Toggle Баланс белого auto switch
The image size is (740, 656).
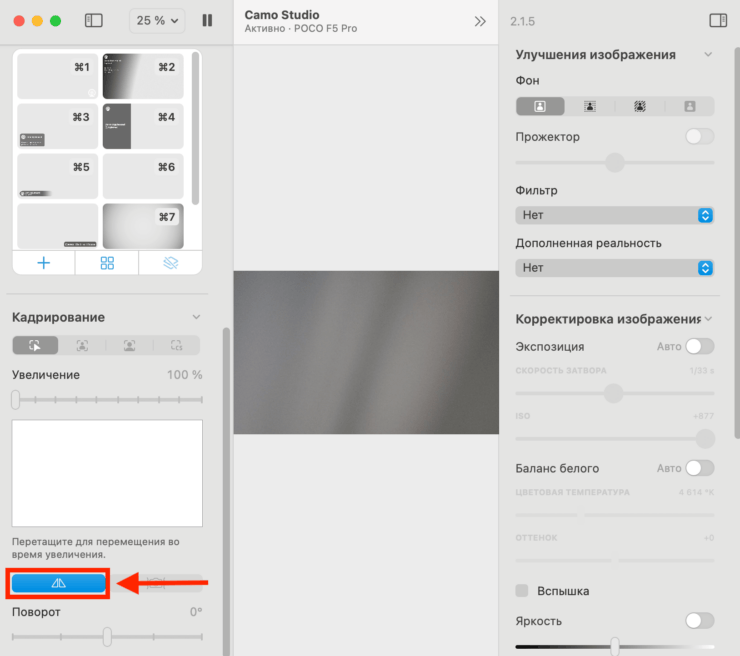click(699, 468)
